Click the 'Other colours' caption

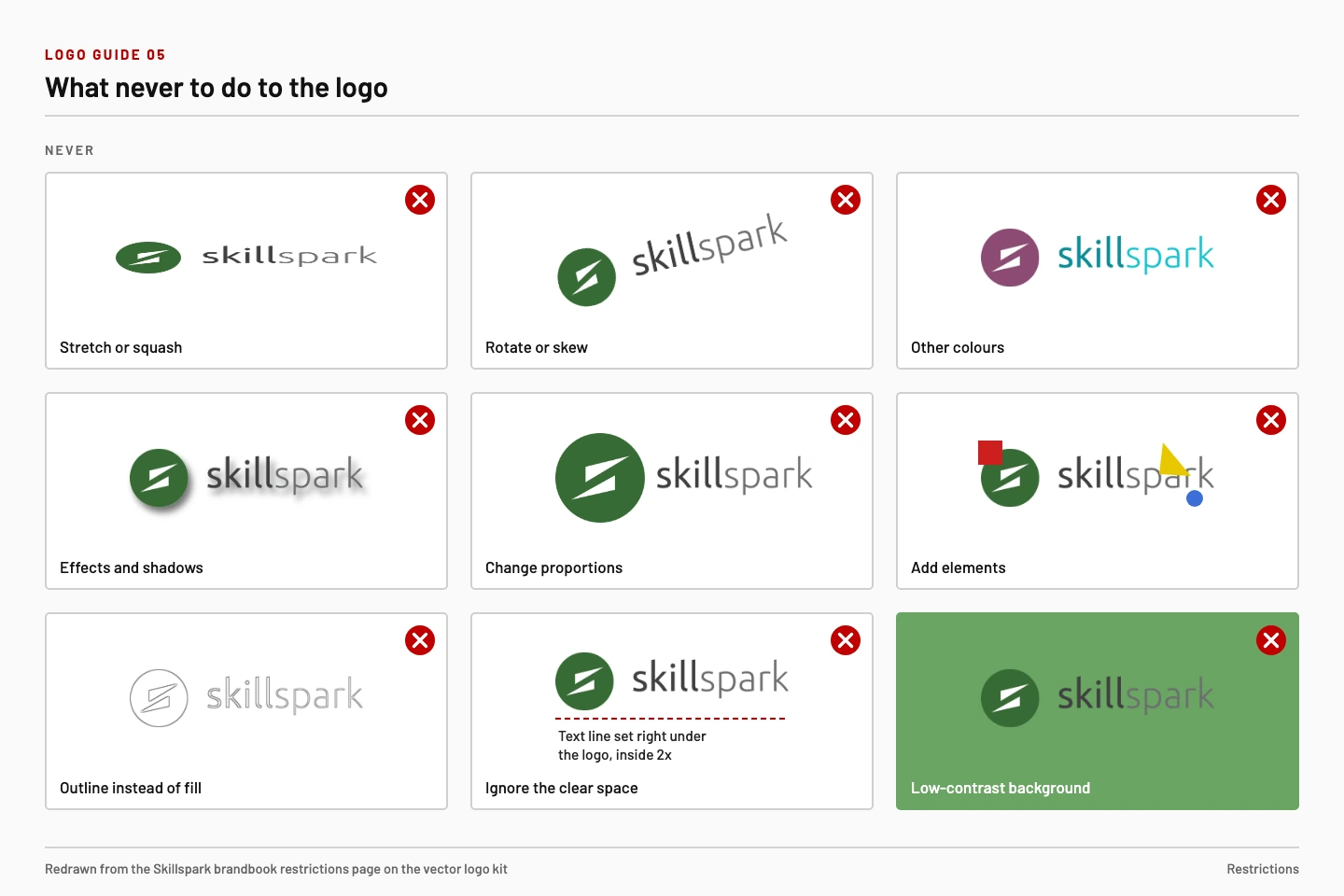[x=958, y=347]
